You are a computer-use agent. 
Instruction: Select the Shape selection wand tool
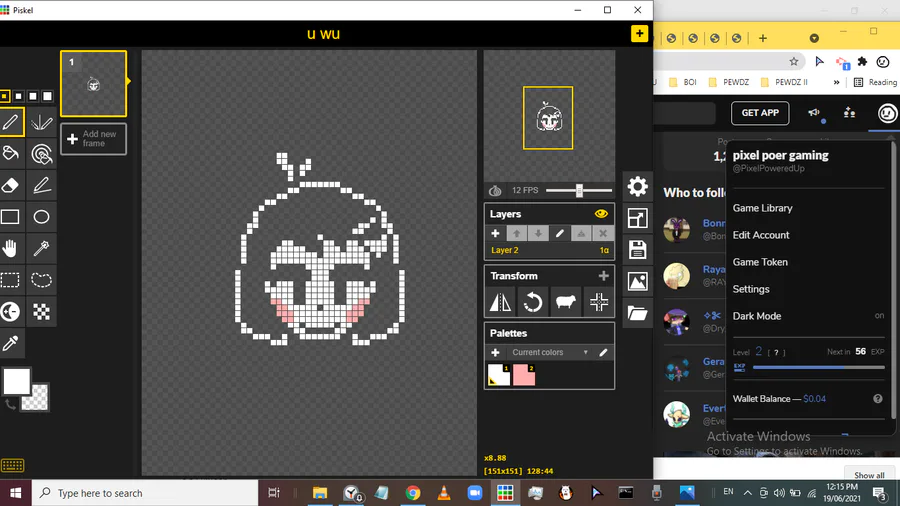coord(41,248)
